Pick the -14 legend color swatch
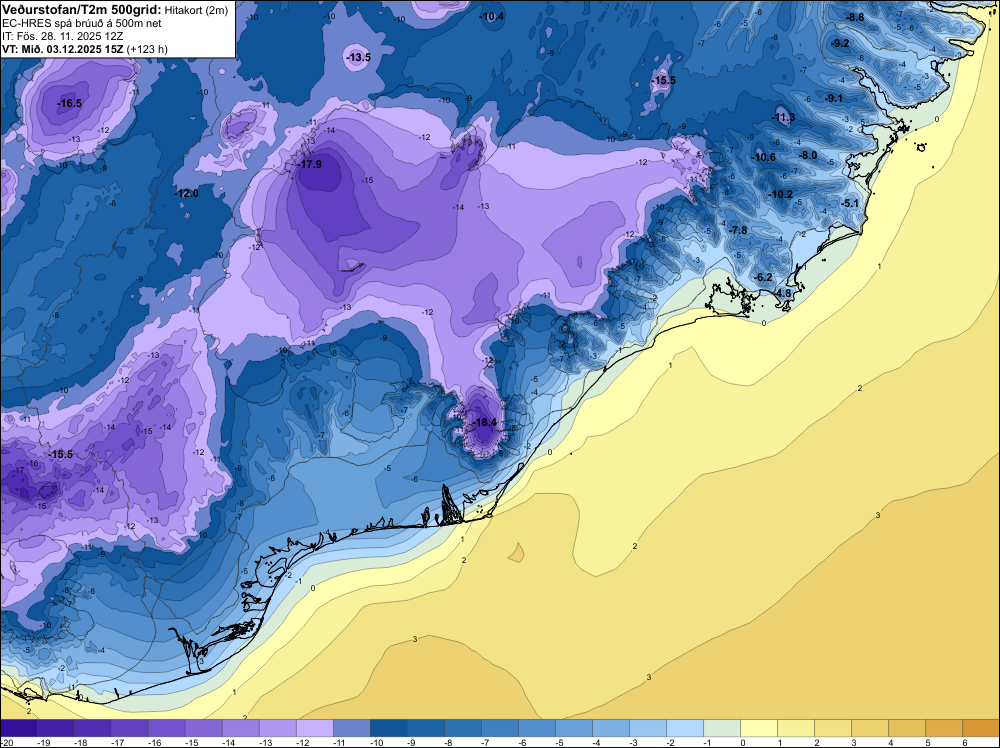 click(240, 728)
